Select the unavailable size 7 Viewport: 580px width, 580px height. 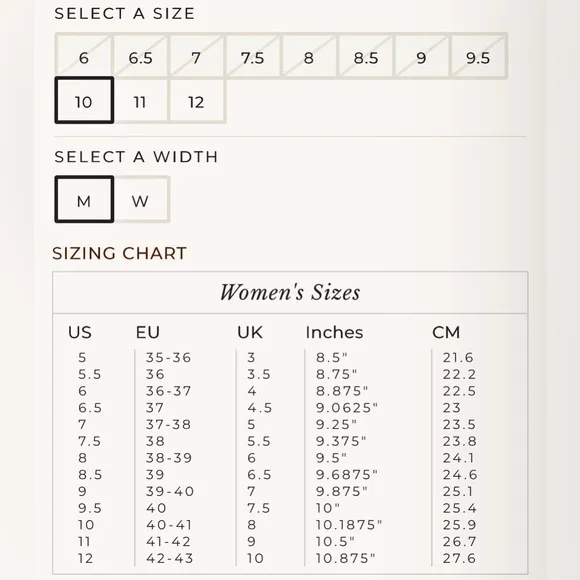(196, 56)
